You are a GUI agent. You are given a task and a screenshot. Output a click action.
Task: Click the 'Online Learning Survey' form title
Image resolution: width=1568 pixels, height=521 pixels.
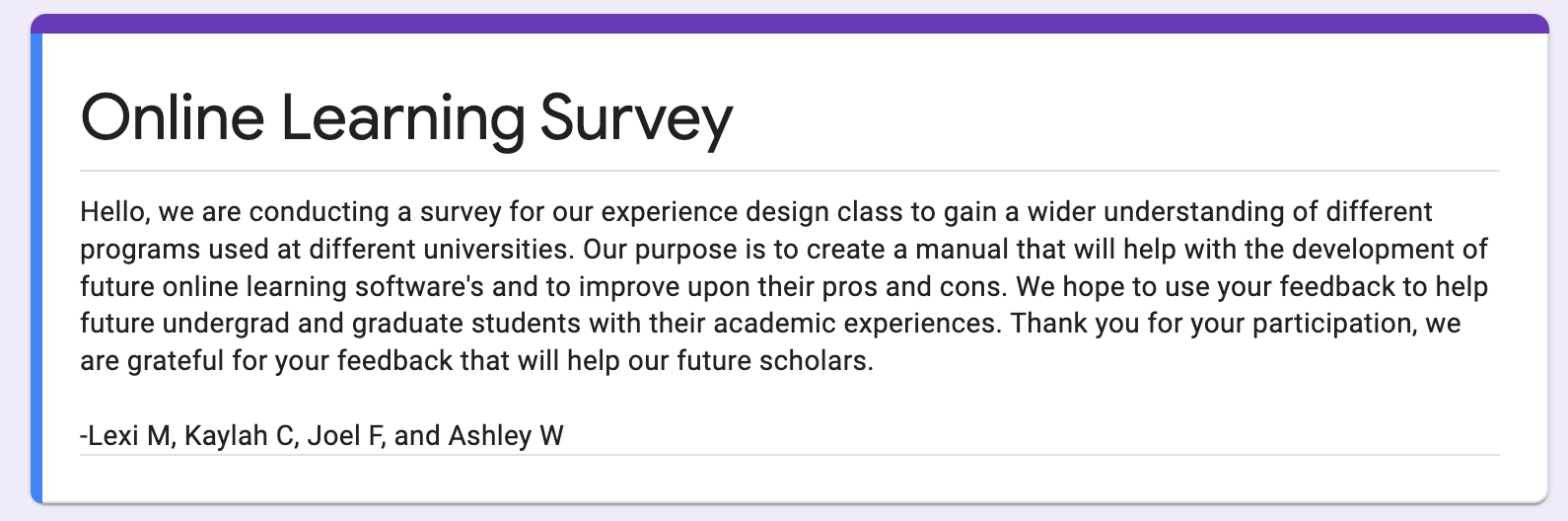point(406,118)
